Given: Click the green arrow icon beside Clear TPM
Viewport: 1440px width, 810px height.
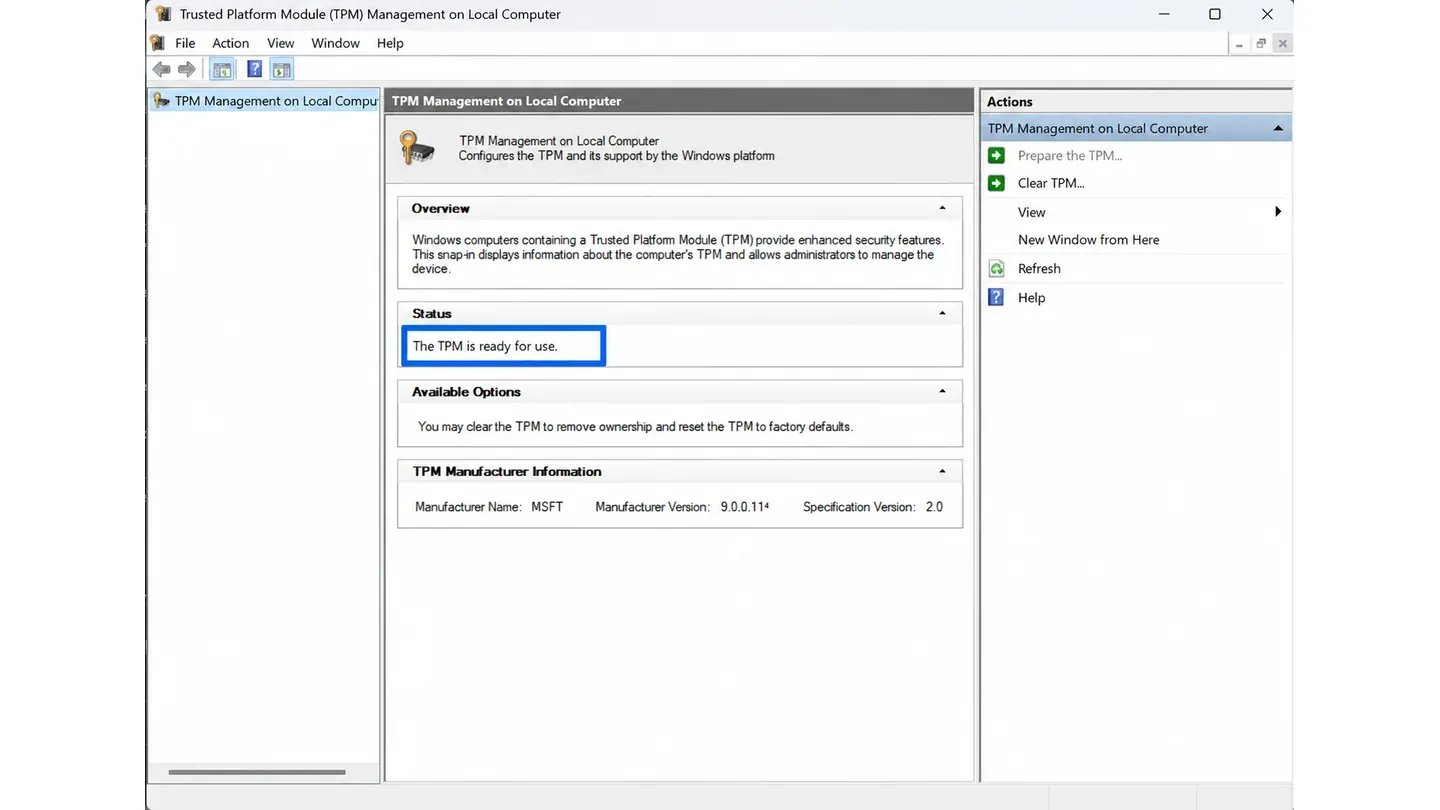Looking at the screenshot, I should pyautogui.click(x=996, y=183).
